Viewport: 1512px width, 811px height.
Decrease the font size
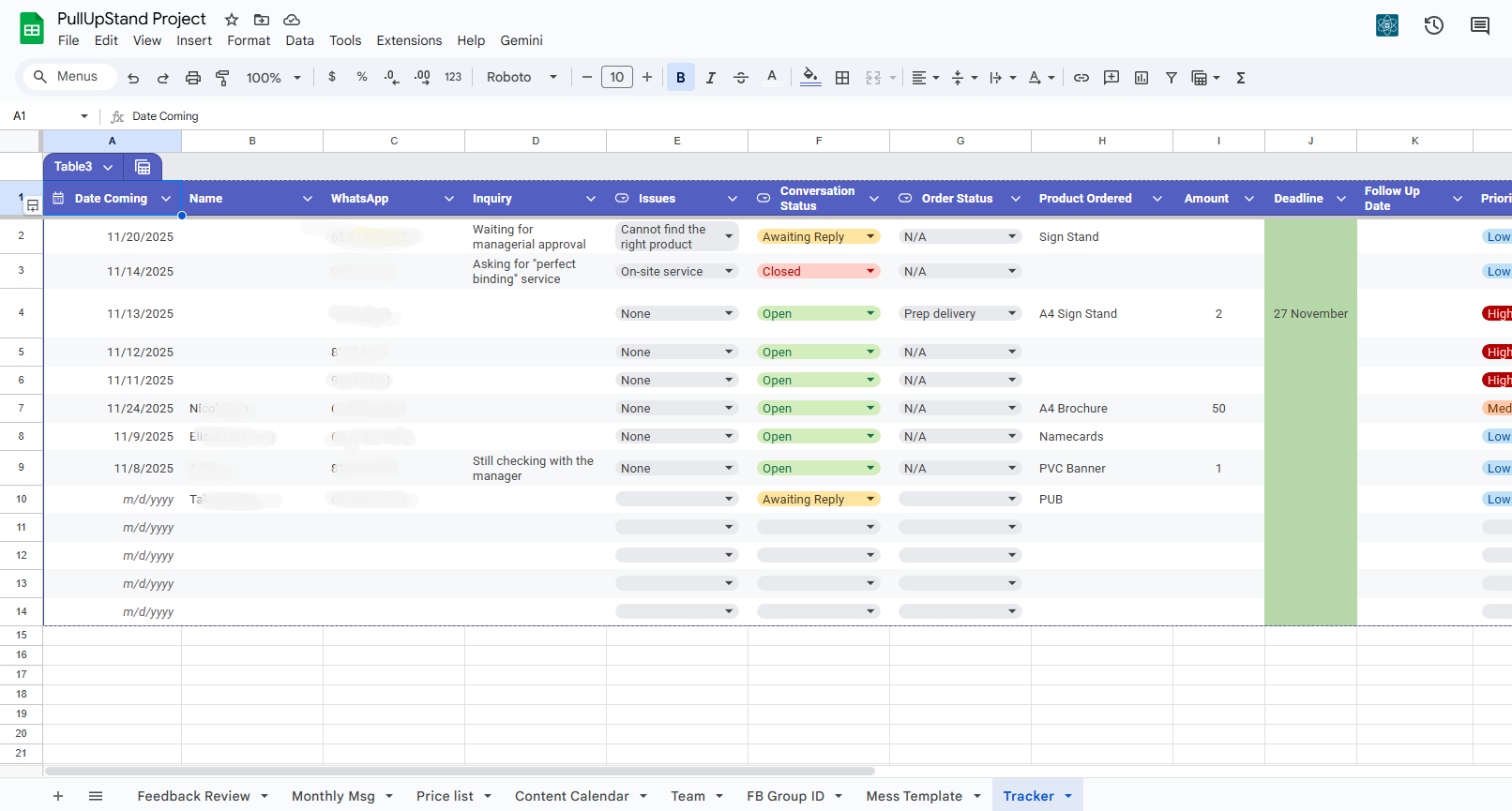[587, 78]
